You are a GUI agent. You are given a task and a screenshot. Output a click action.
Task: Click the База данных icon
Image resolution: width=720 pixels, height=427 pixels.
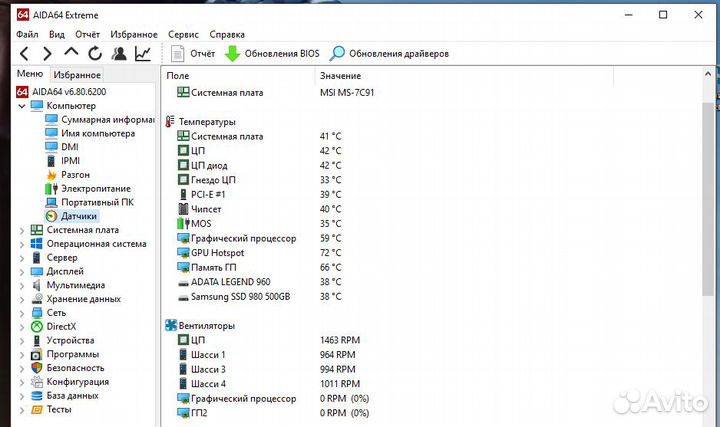click(37, 396)
